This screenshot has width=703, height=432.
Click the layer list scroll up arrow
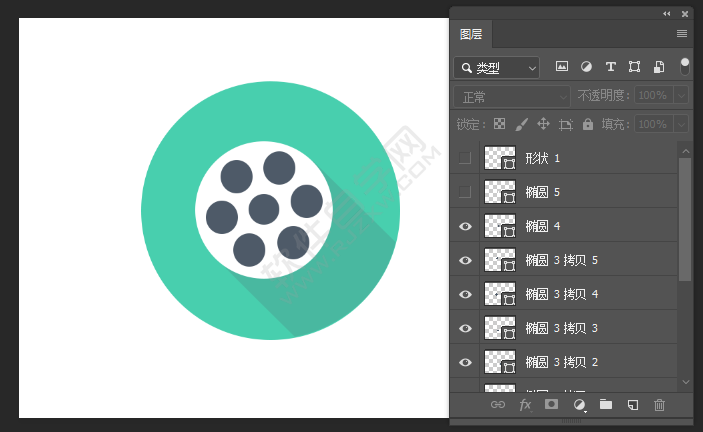pos(686,151)
